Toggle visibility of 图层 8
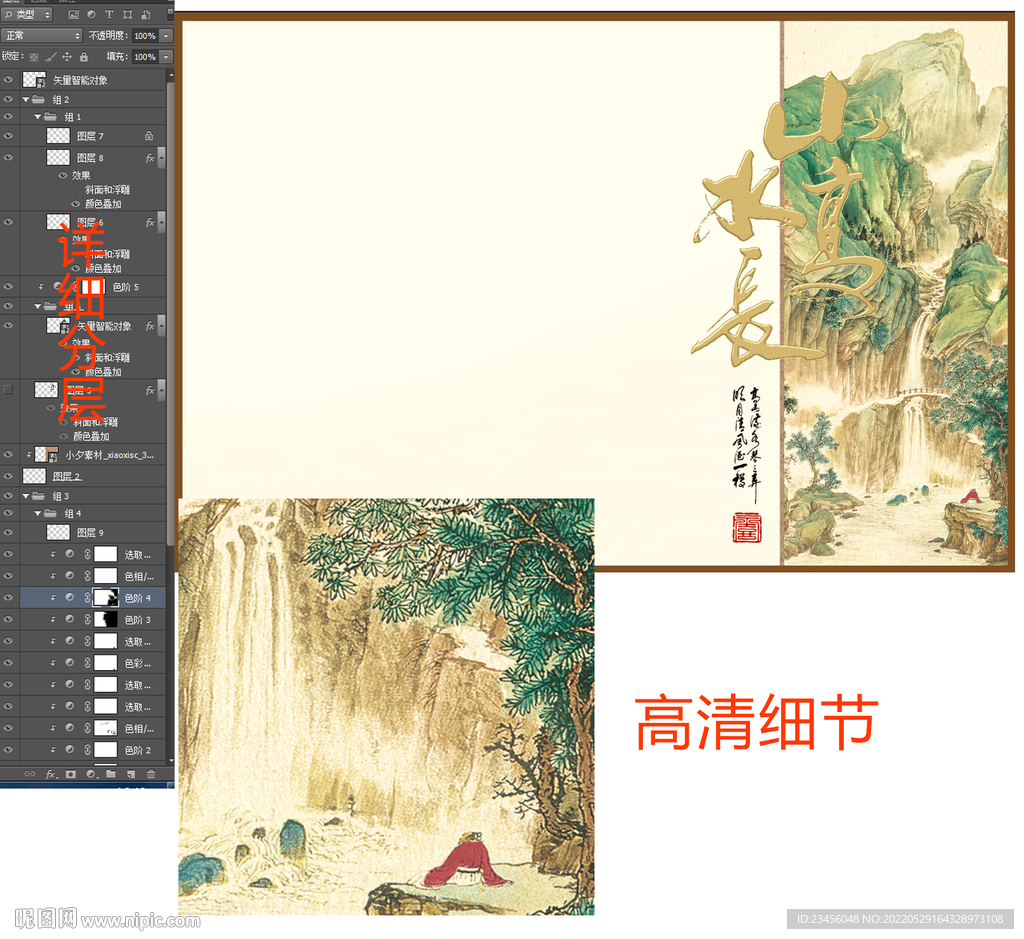The image size is (1024, 939). tap(8, 158)
